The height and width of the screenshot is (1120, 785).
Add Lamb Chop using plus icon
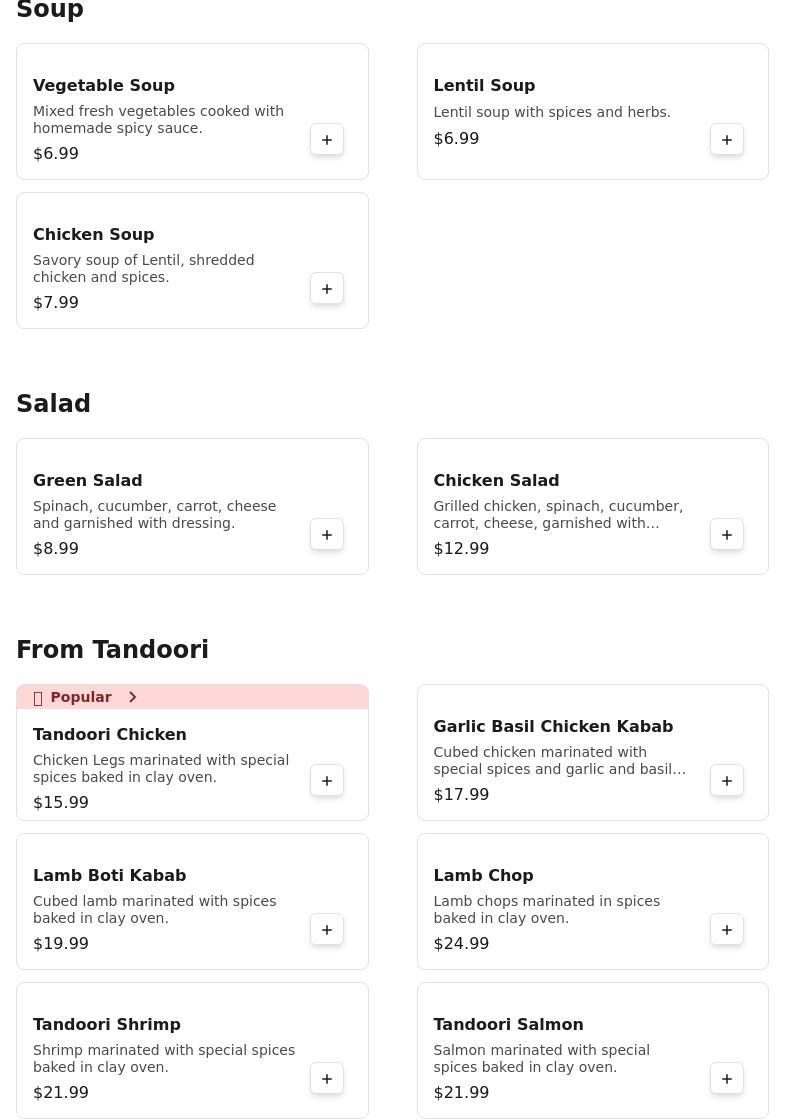pos(726,929)
